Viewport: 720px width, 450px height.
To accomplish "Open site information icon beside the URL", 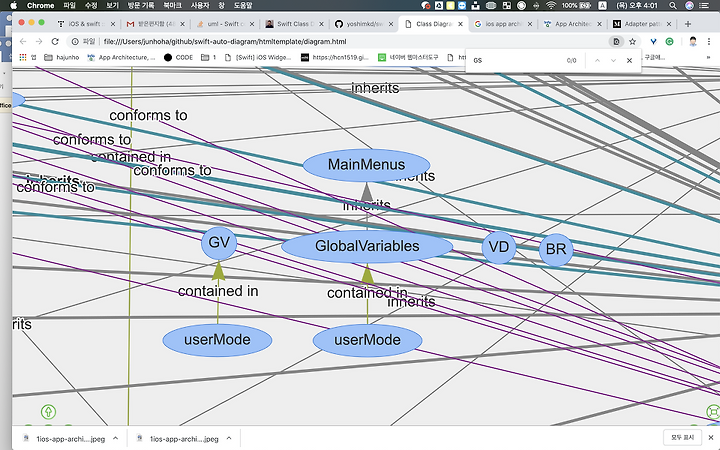I will 75,41.
